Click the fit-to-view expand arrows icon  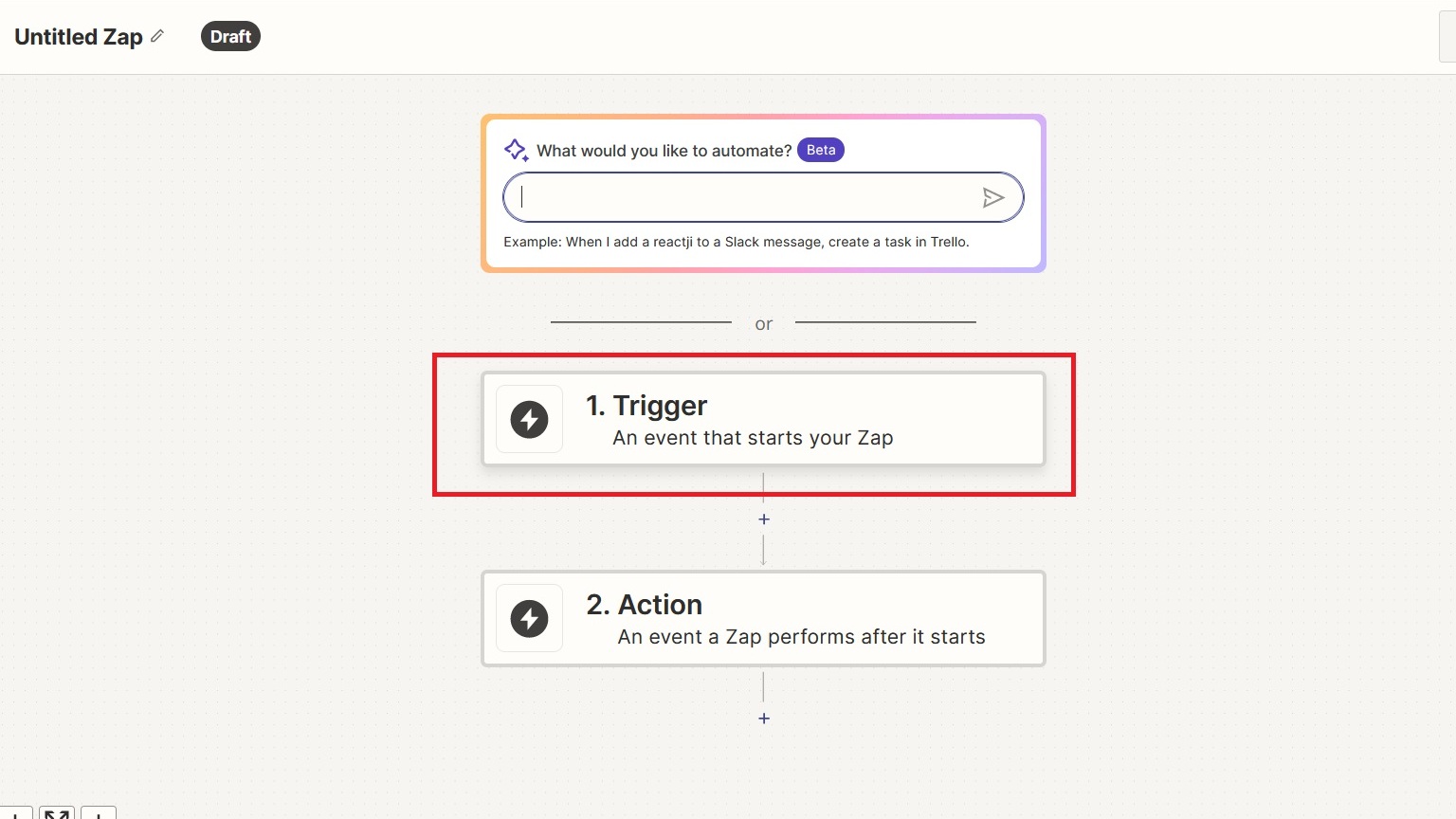(x=57, y=813)
